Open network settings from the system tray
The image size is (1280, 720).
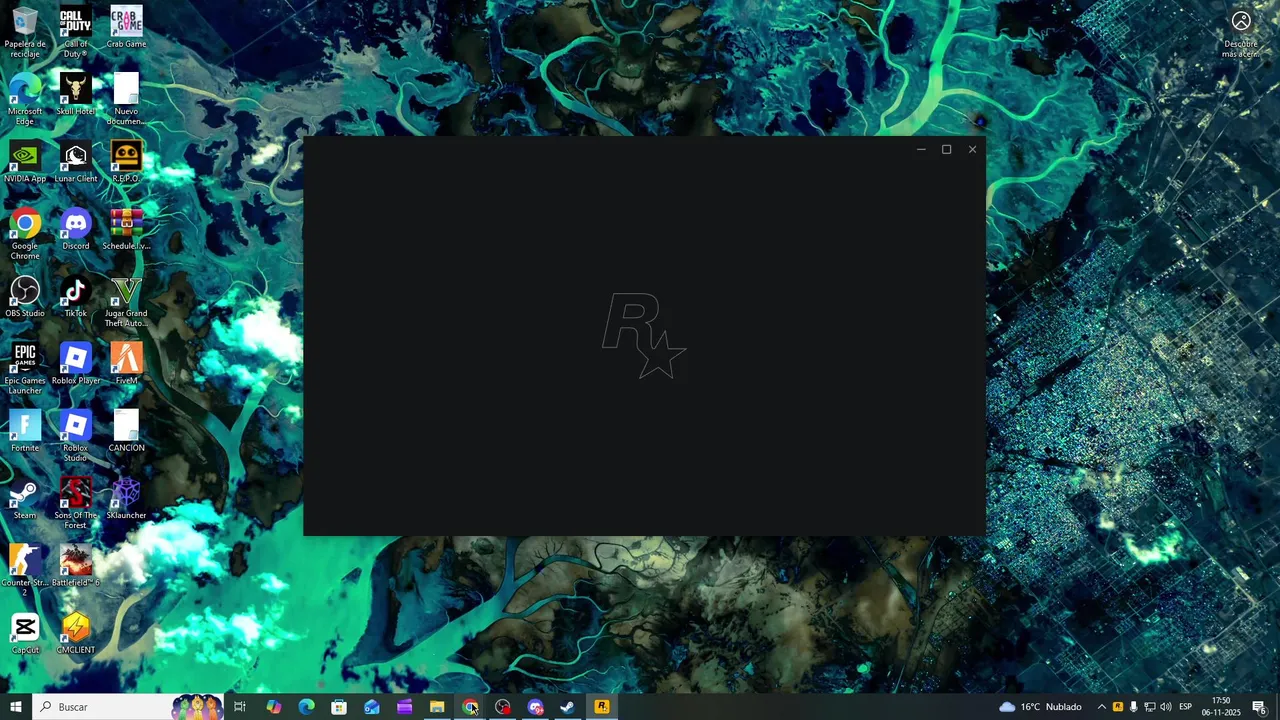click(x=1149, y=707)
